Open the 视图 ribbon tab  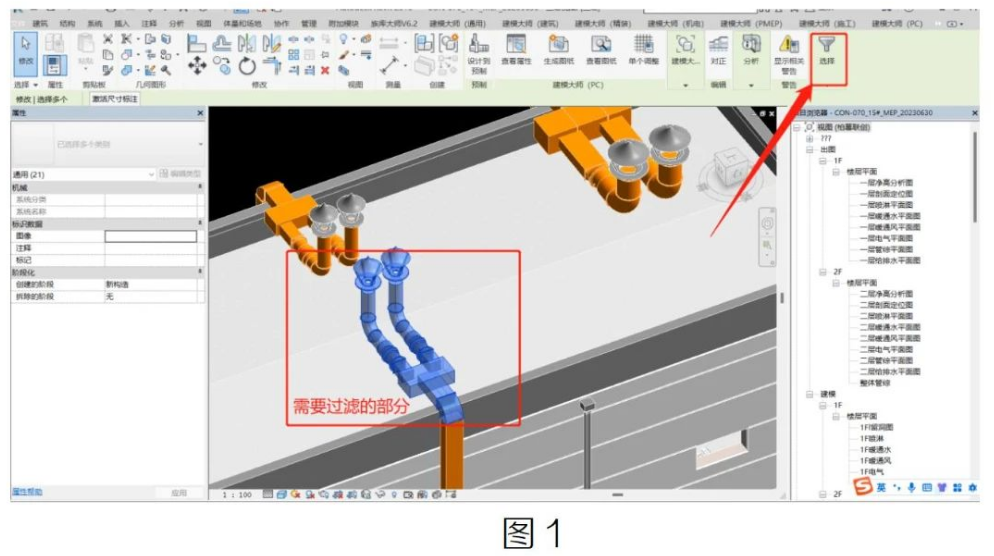tap(203, 23)
